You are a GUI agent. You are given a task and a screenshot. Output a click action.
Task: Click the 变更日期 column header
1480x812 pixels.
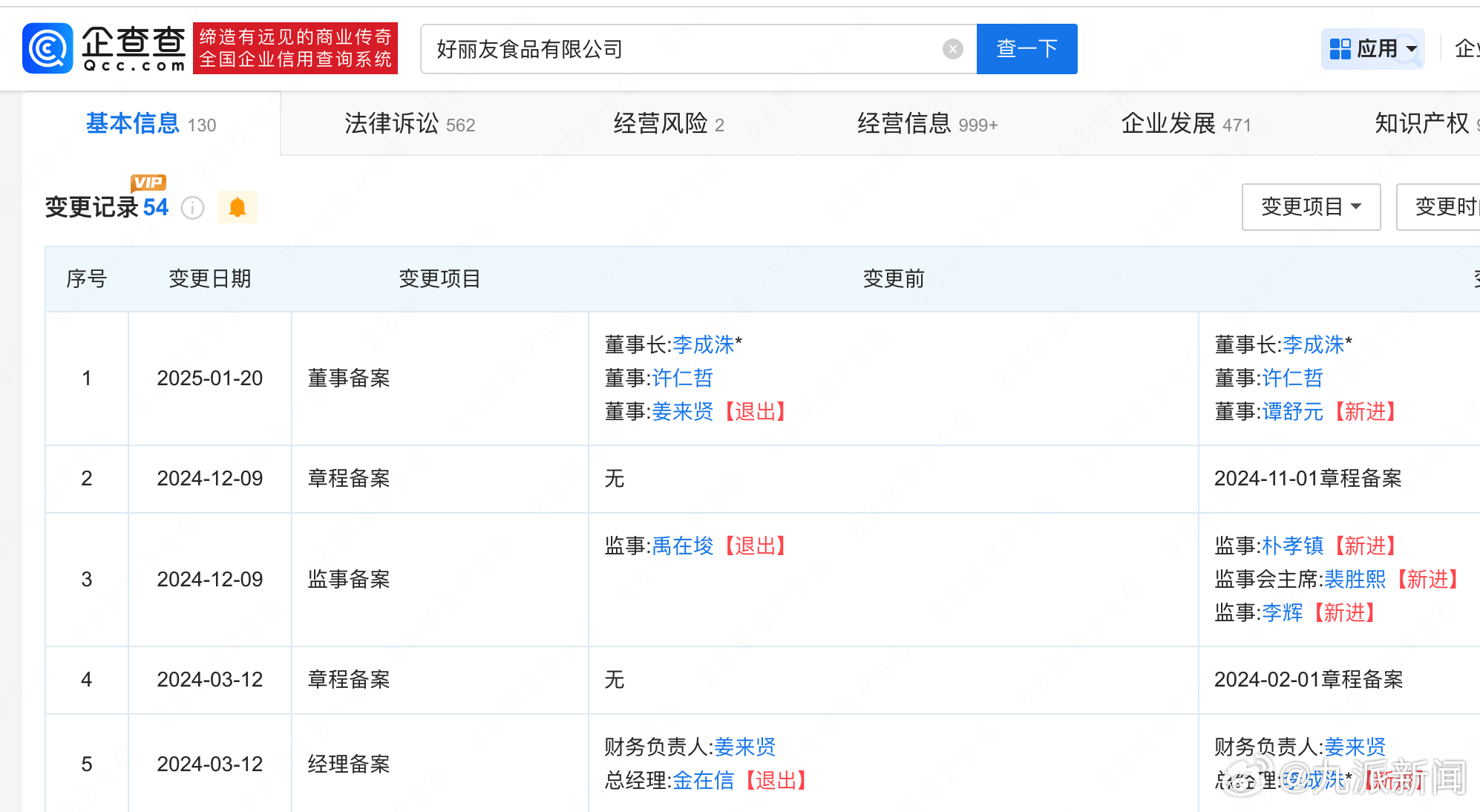click(210, 278)
